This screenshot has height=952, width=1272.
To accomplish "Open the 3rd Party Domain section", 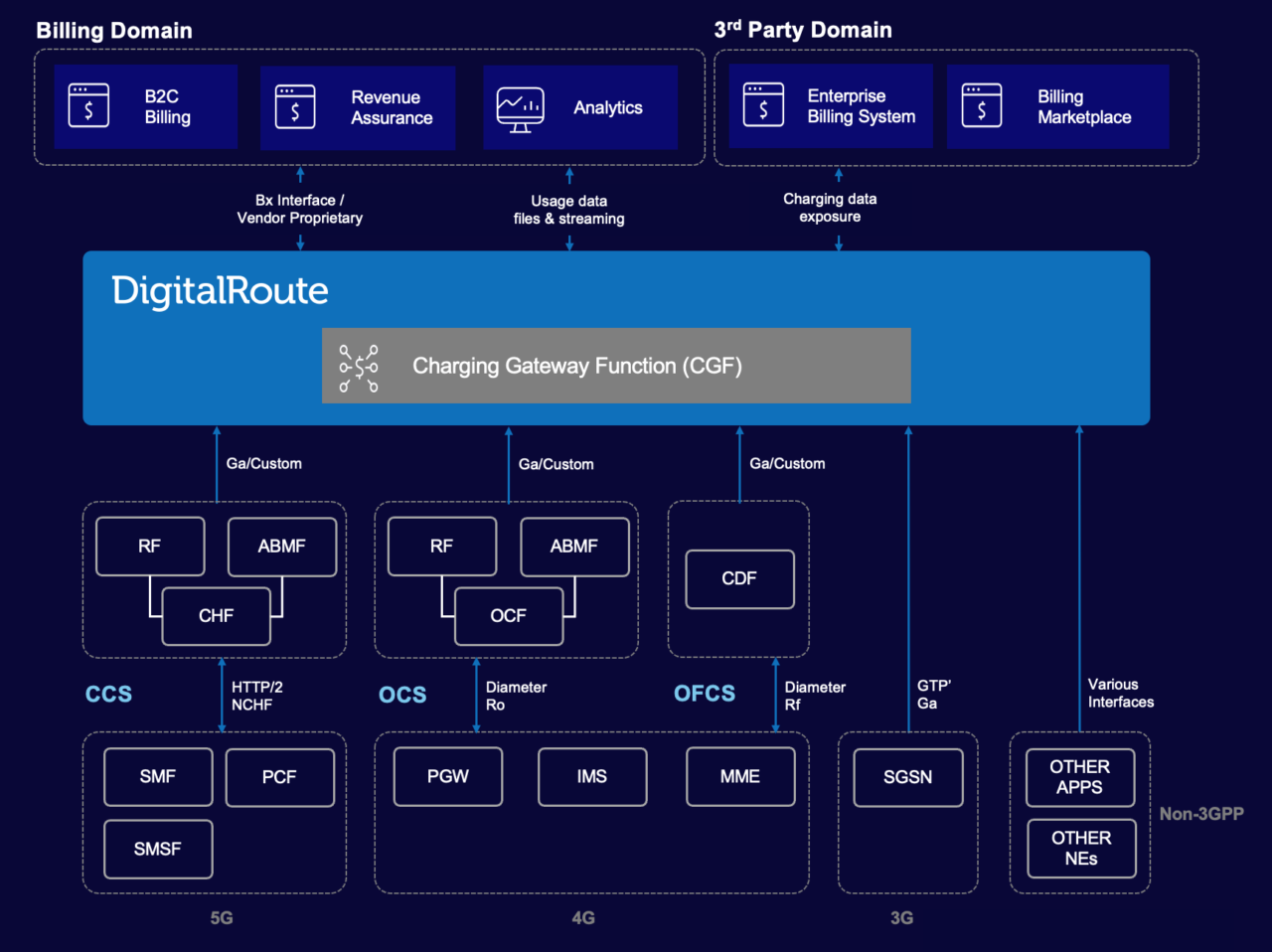I will tap(803, 30).
